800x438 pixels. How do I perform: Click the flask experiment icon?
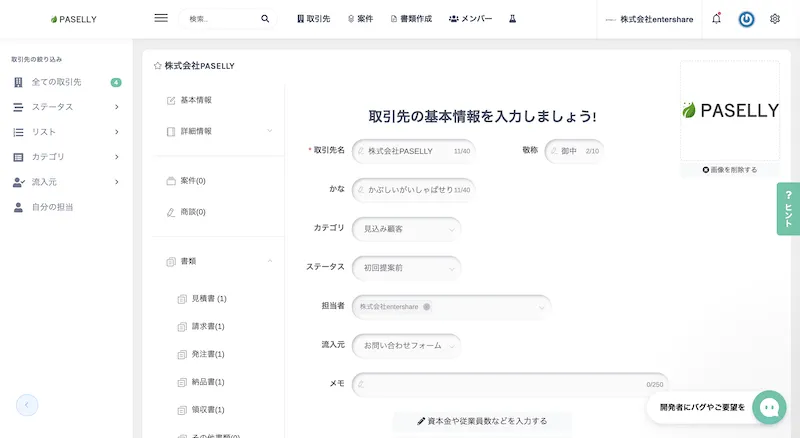pos(513,19)
